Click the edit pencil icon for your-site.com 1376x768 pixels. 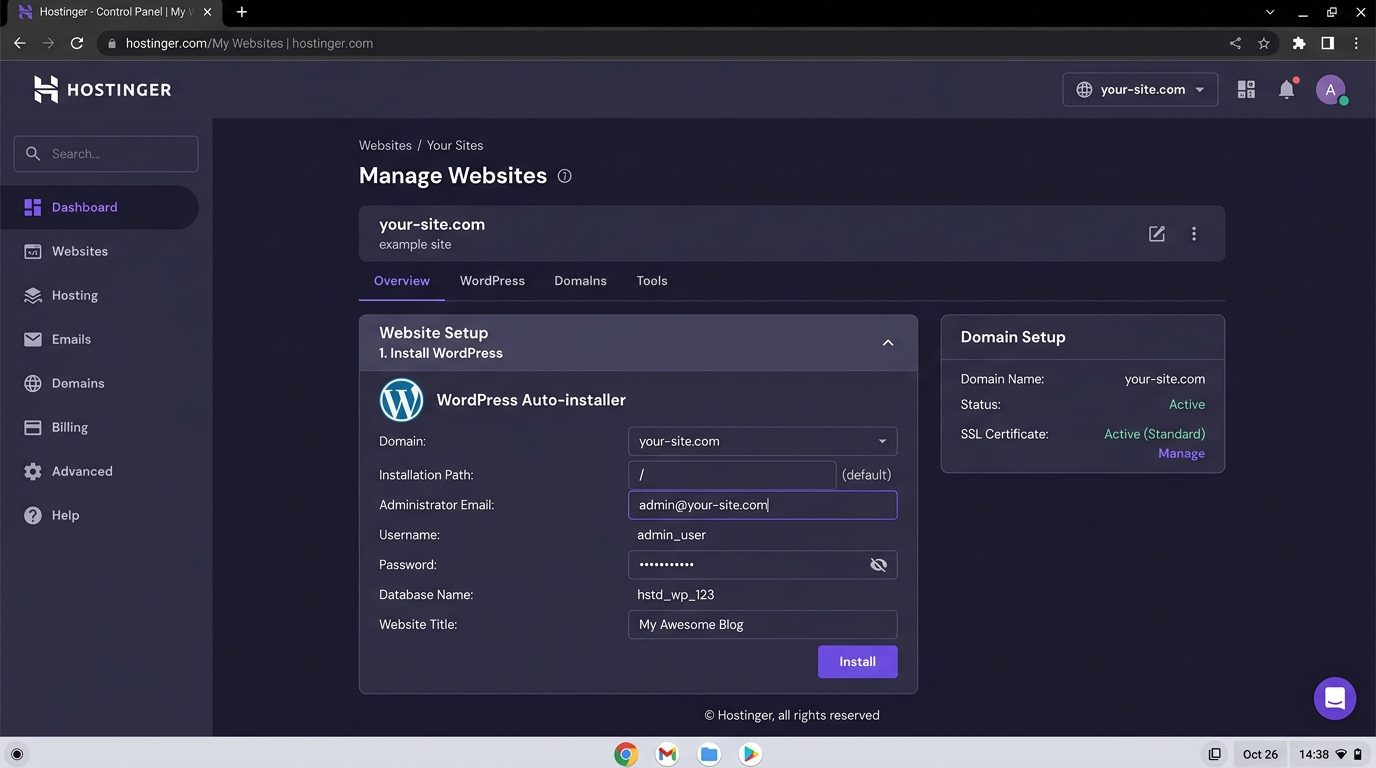coord(1157,234)
